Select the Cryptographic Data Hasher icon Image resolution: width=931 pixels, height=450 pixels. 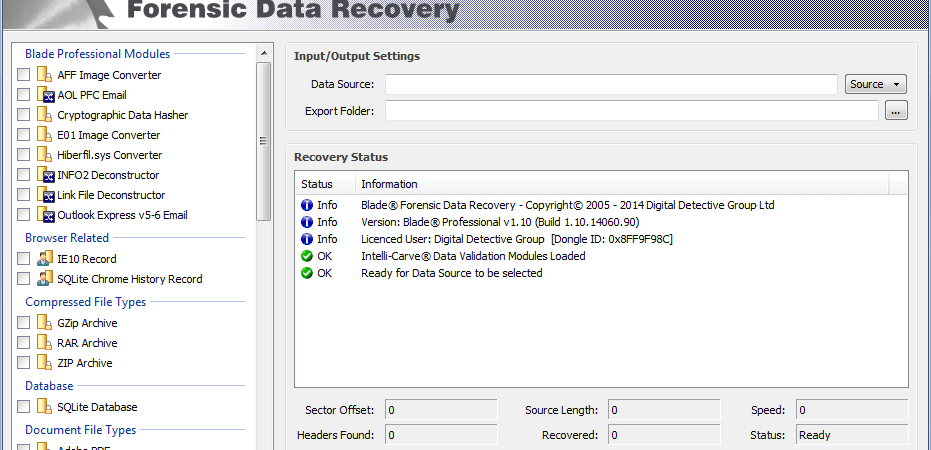(x=45, y=115)
